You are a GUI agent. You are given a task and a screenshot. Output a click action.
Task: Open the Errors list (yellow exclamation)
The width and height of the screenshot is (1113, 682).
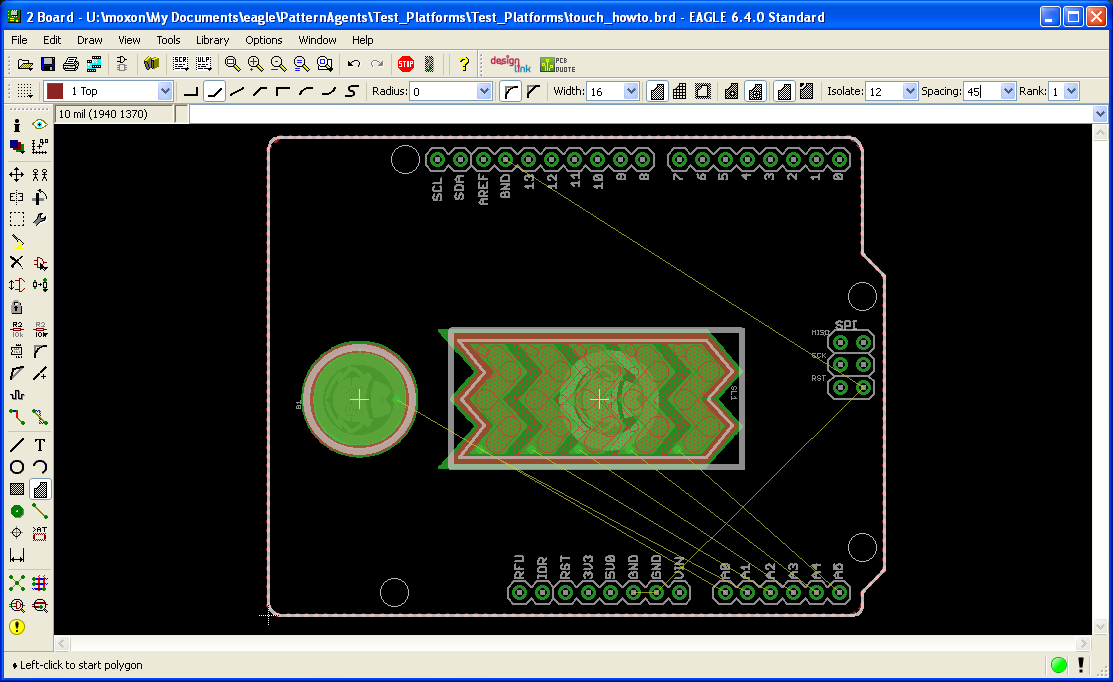17,627
